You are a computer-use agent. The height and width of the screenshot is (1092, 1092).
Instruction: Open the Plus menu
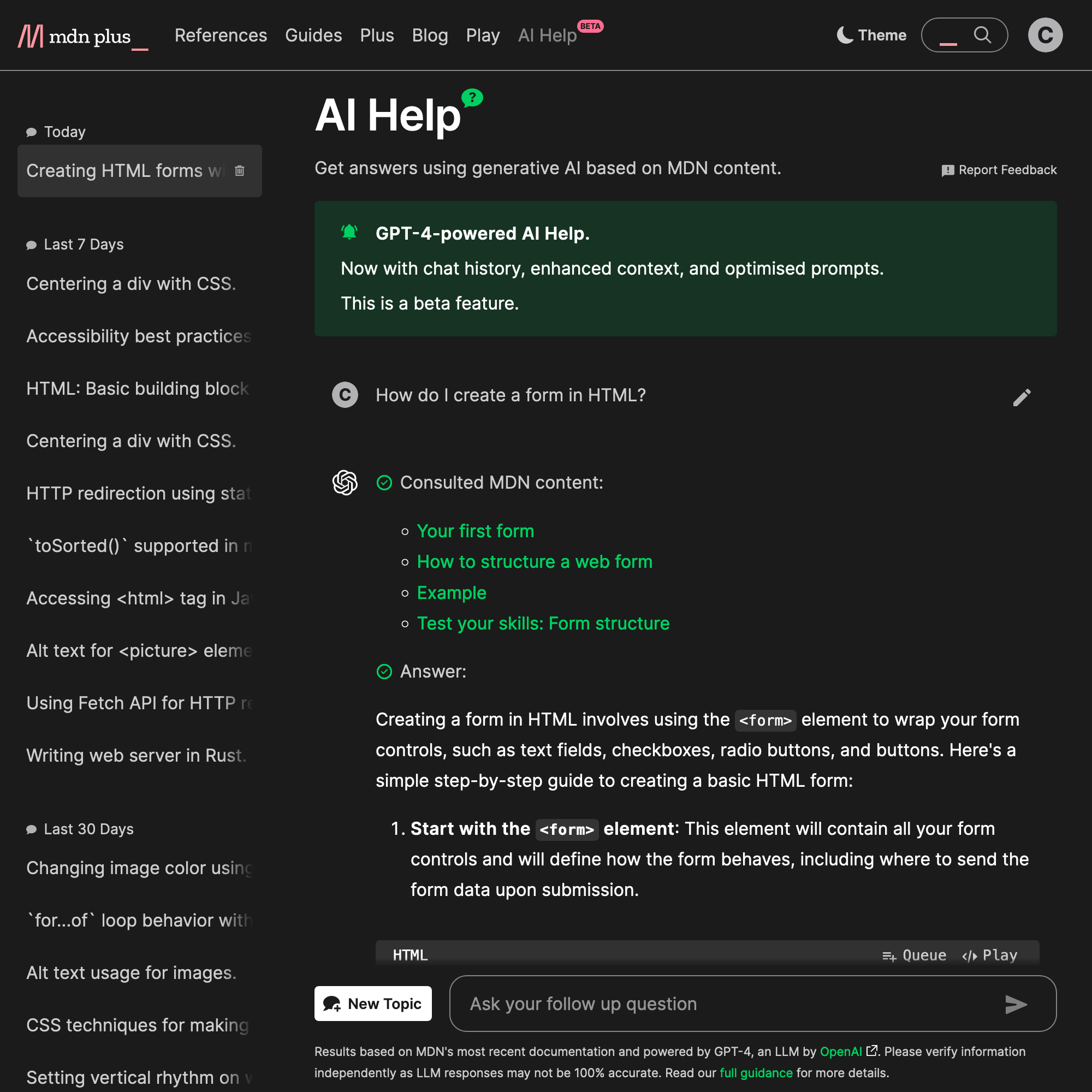pos(377,35)
